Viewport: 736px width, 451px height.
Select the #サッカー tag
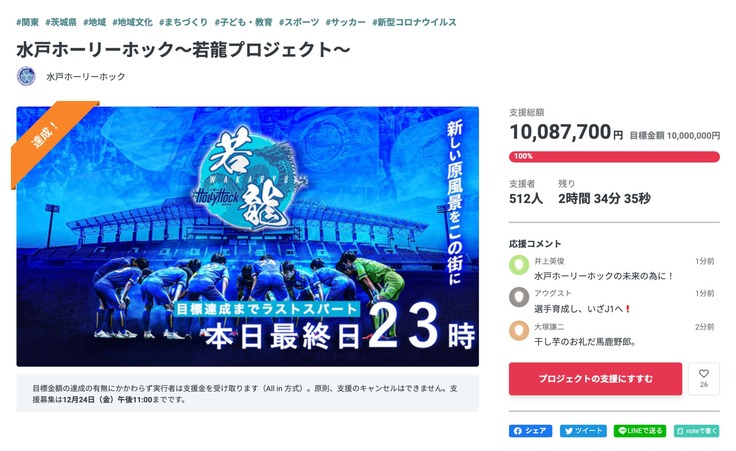tap(346, 22)
